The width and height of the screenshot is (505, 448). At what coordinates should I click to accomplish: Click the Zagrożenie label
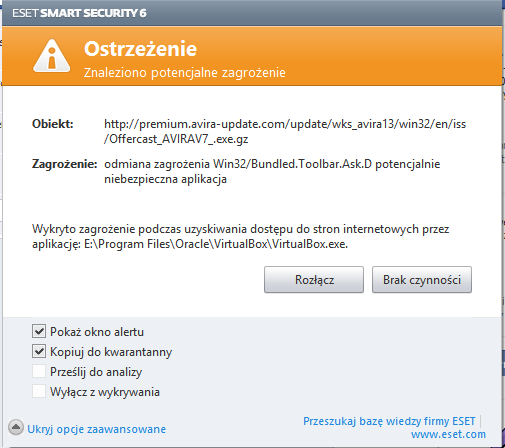[x=64, y=164]
